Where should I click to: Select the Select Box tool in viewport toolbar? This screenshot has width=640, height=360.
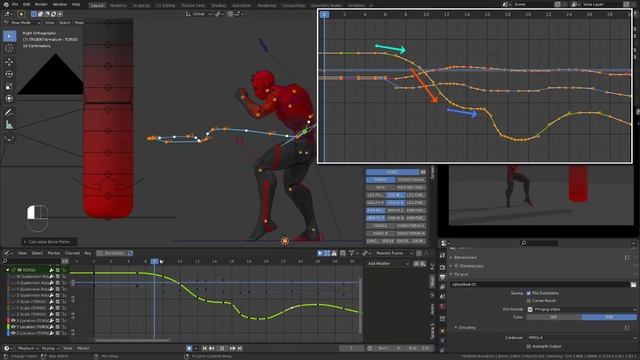(x=9, y=36)
